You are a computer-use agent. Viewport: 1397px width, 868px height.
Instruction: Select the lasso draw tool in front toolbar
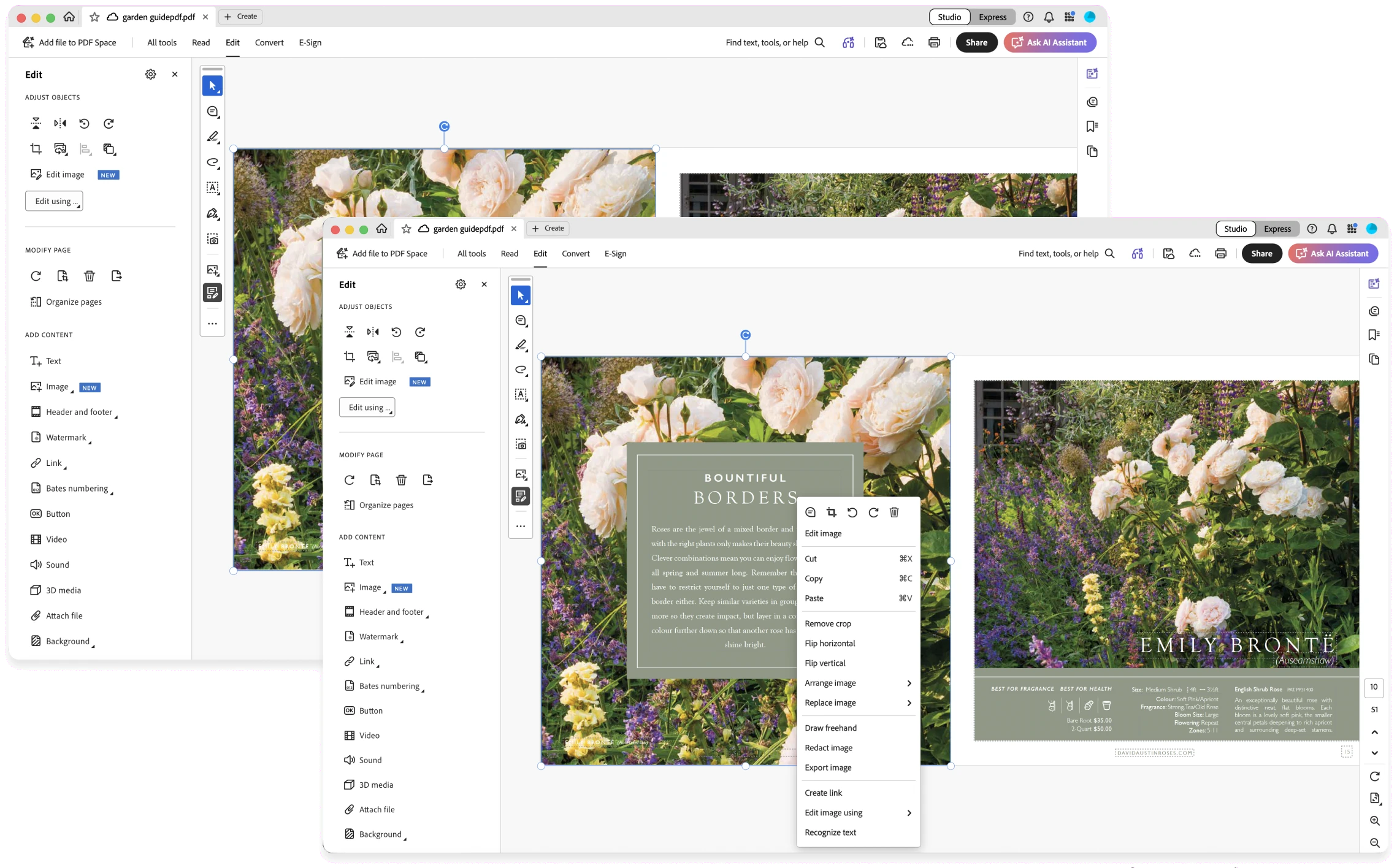[x=521, y=370]
